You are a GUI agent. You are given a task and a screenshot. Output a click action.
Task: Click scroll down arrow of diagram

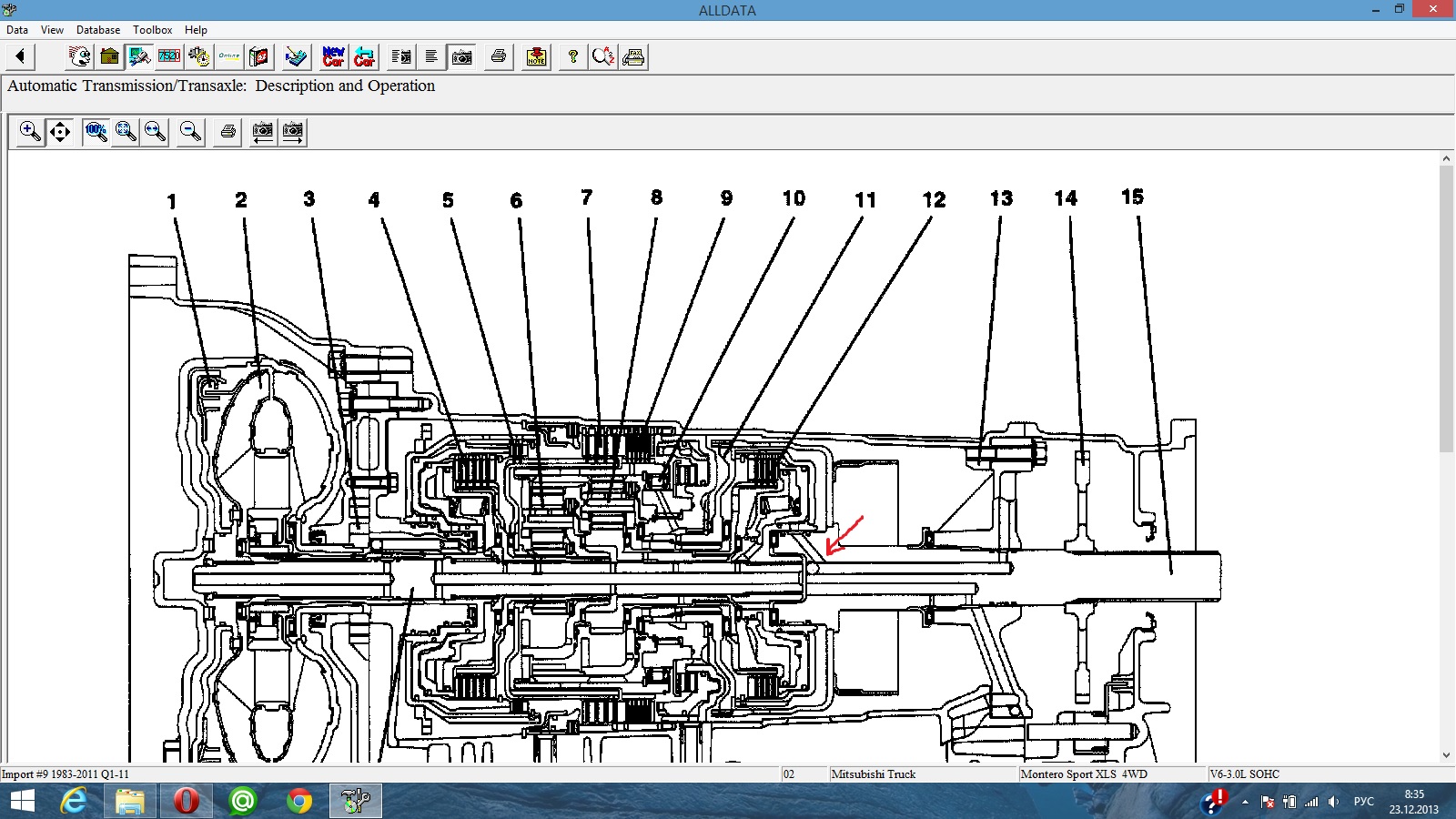(x=1446, y=754)
